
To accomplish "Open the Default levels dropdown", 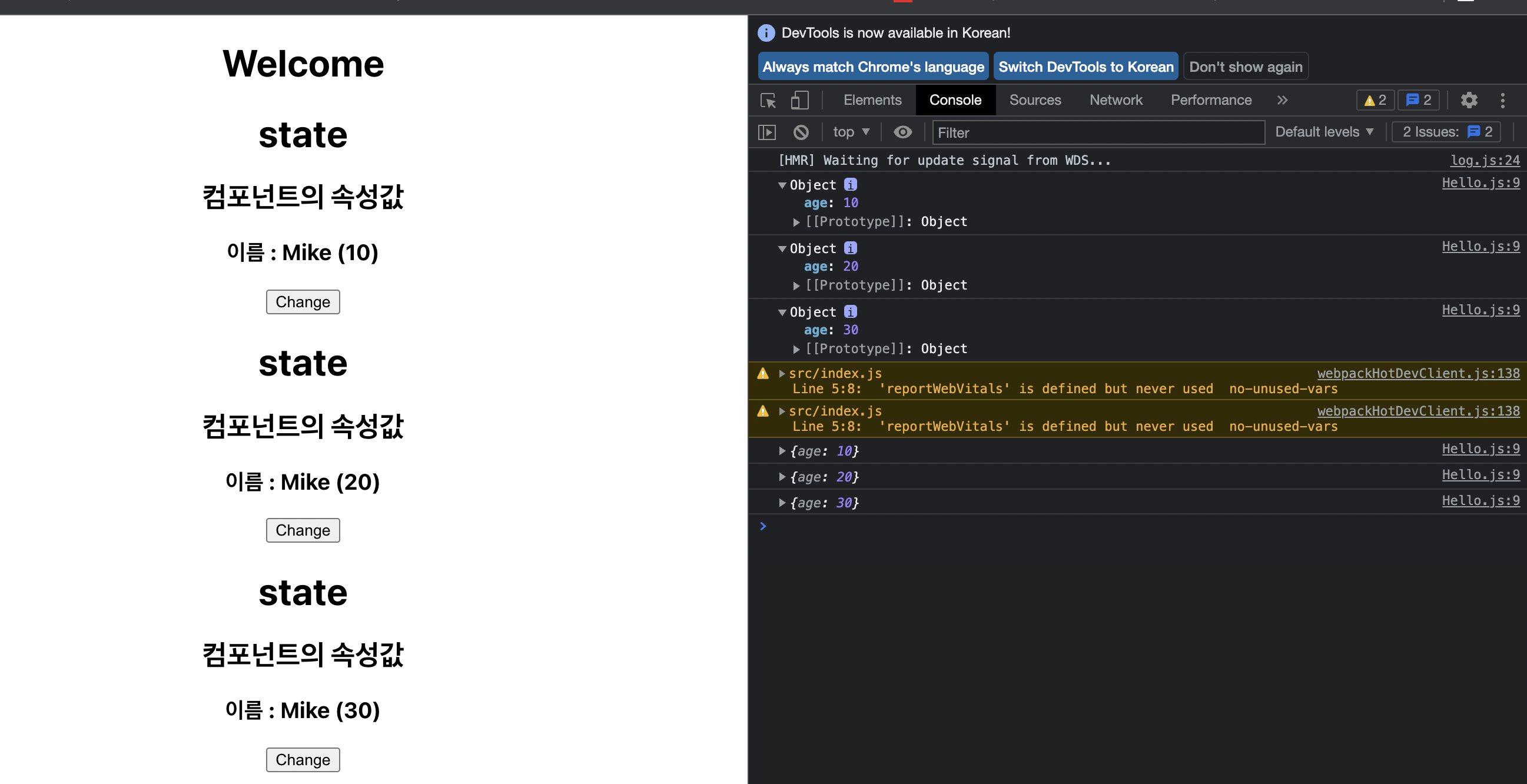I will 1324,132.
